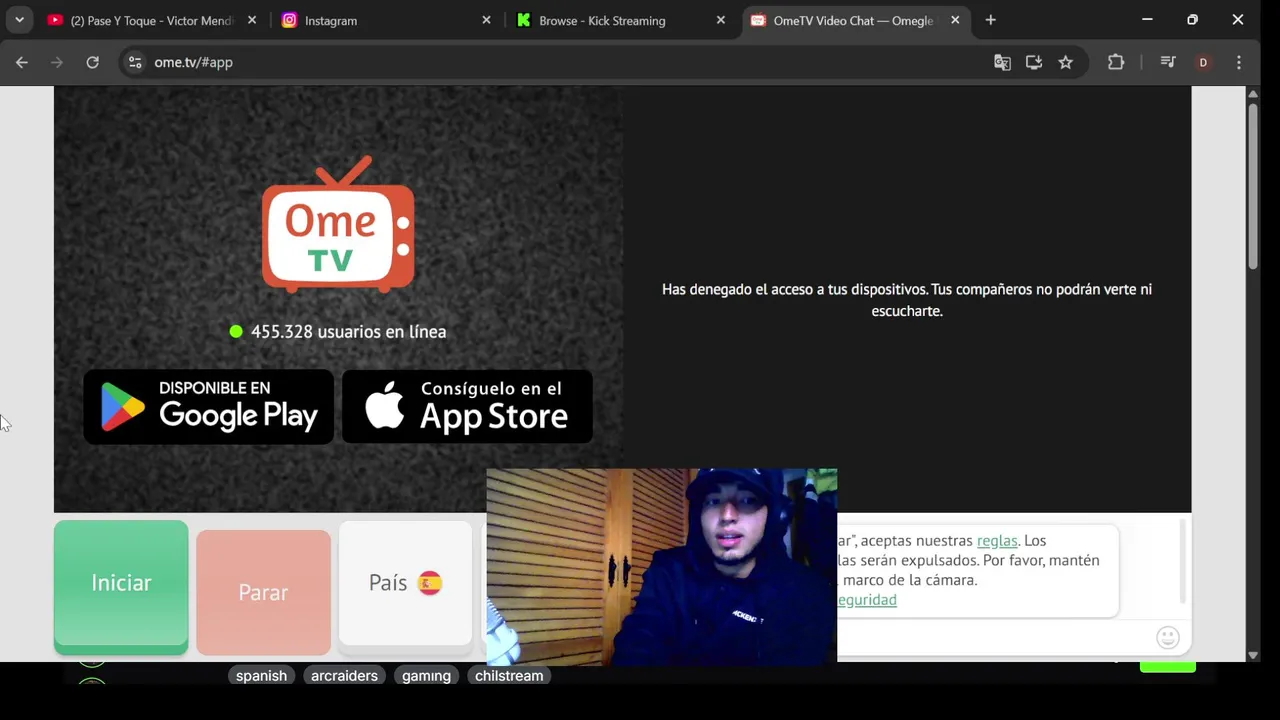Open the seguridad link in chat notice

pyautogui.click(x=867, y=599)
